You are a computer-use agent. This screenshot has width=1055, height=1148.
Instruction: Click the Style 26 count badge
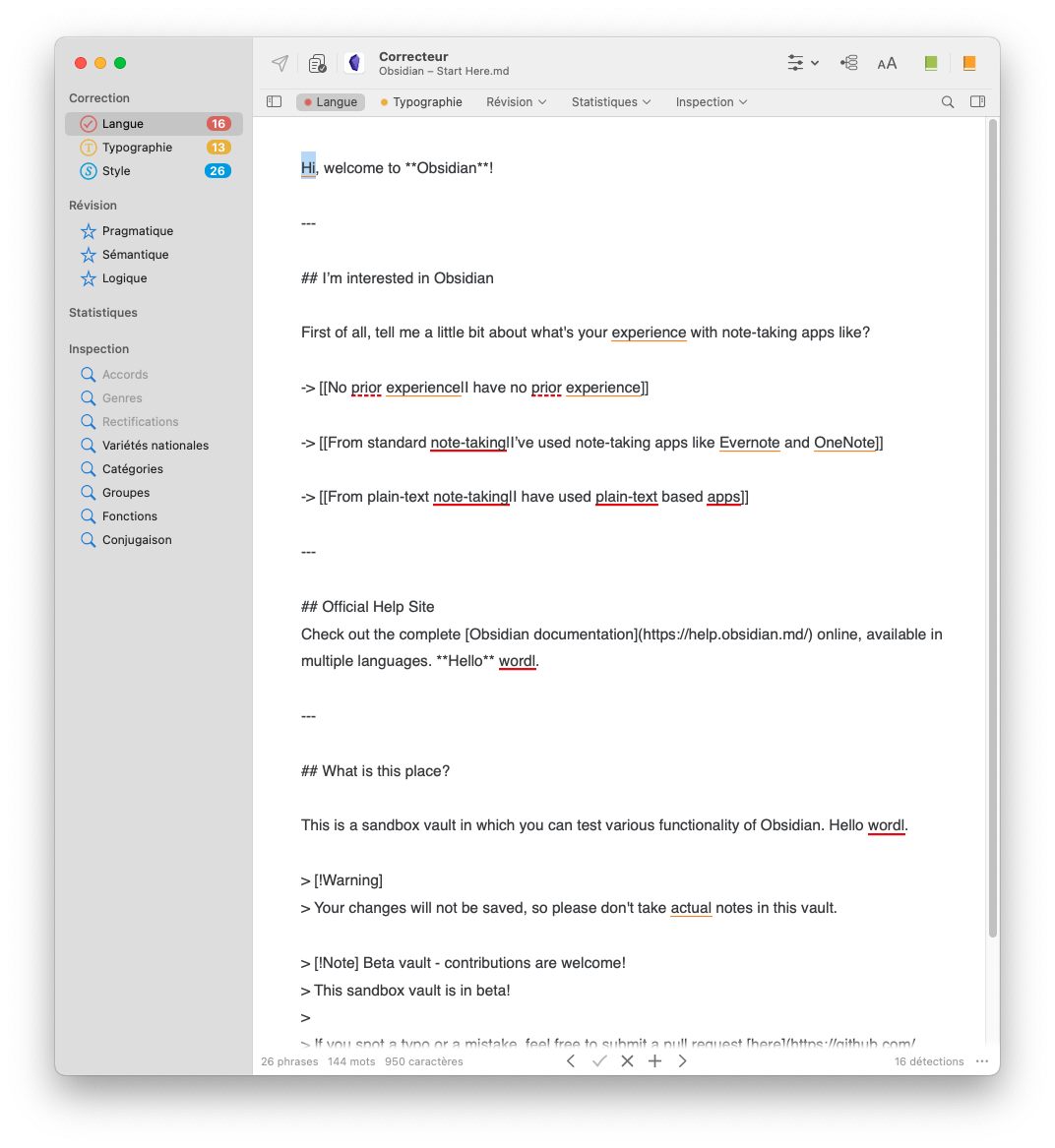[217, 170]
